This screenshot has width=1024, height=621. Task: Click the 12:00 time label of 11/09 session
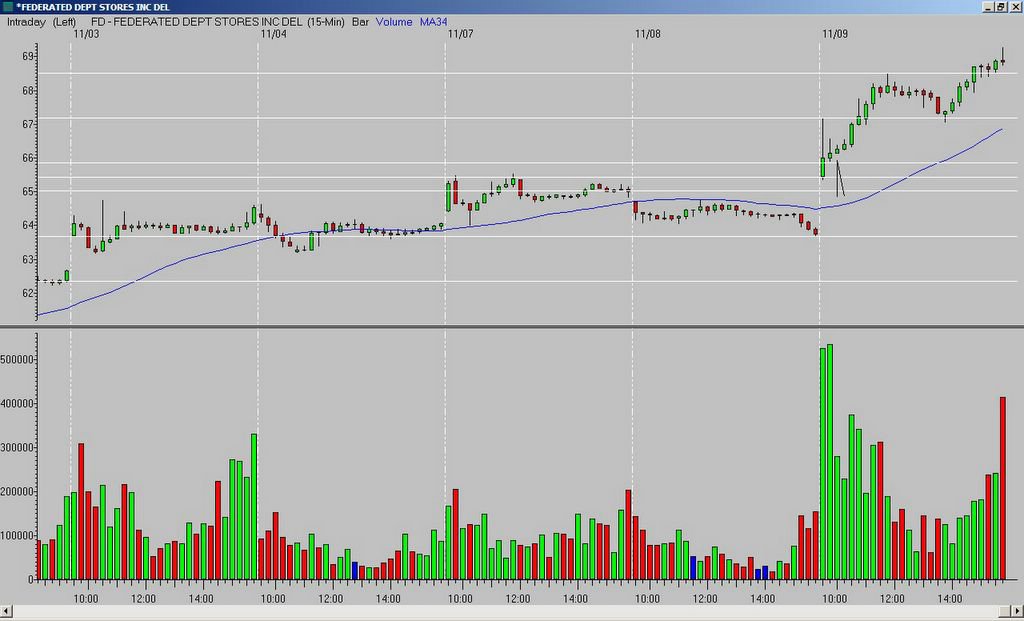[x=893, y=599]
